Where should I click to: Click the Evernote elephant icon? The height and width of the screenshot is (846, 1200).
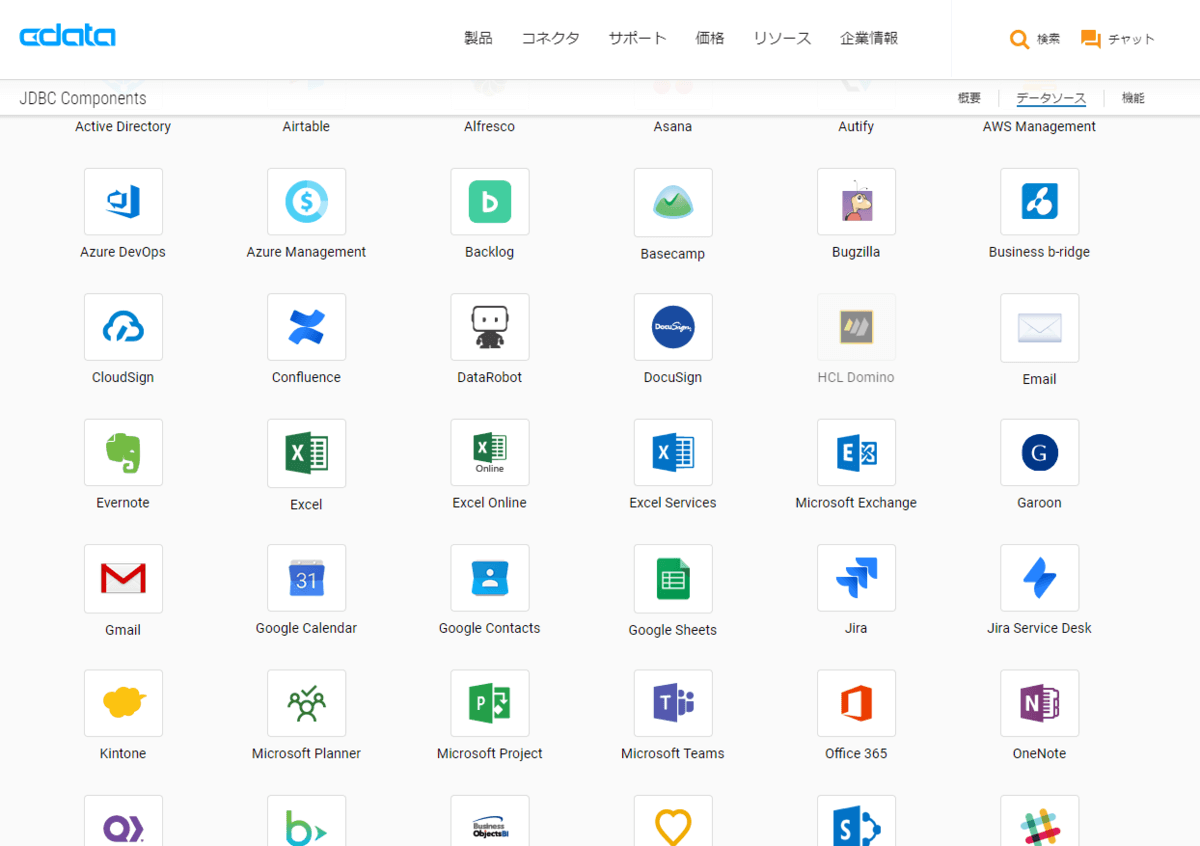point(123,453)
